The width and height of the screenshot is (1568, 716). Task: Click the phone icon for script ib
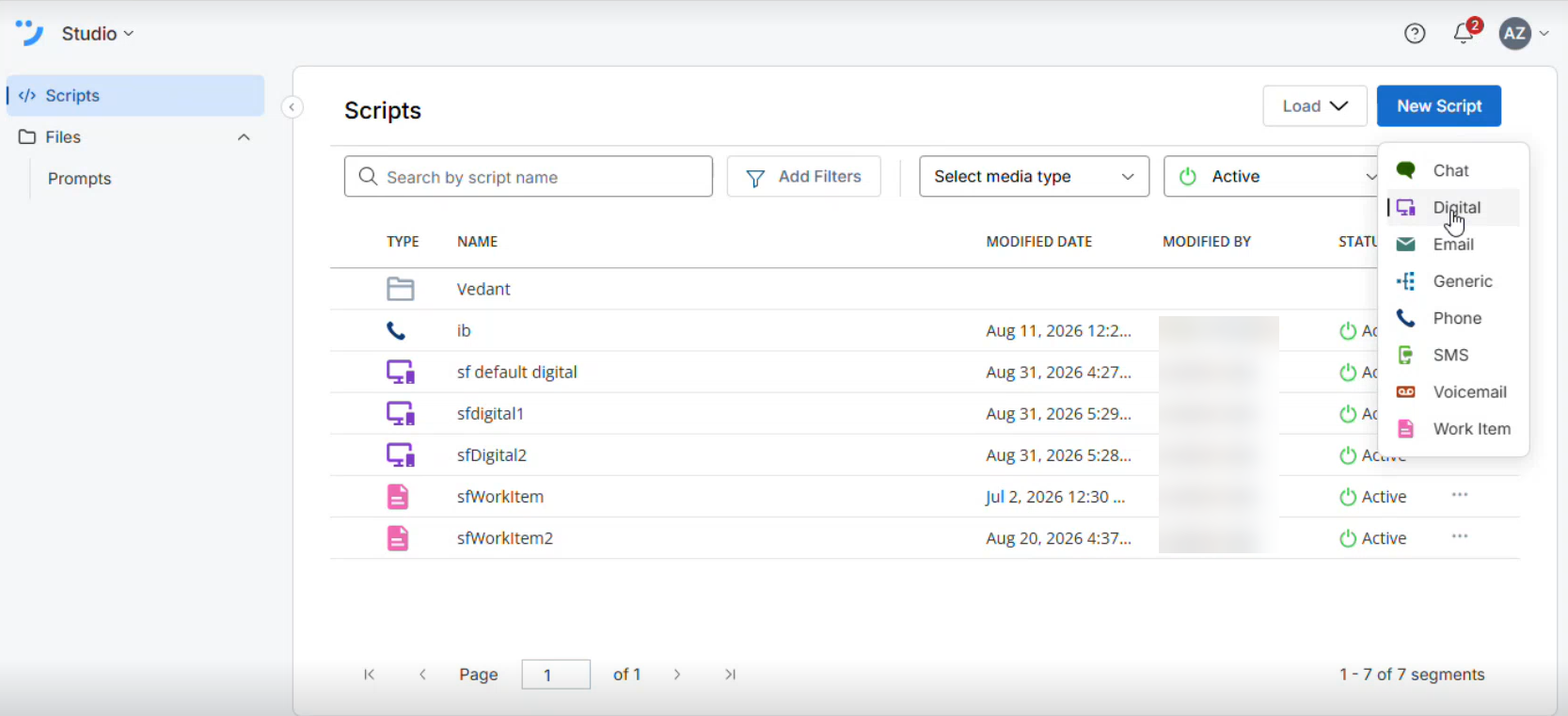coord(396,331)
